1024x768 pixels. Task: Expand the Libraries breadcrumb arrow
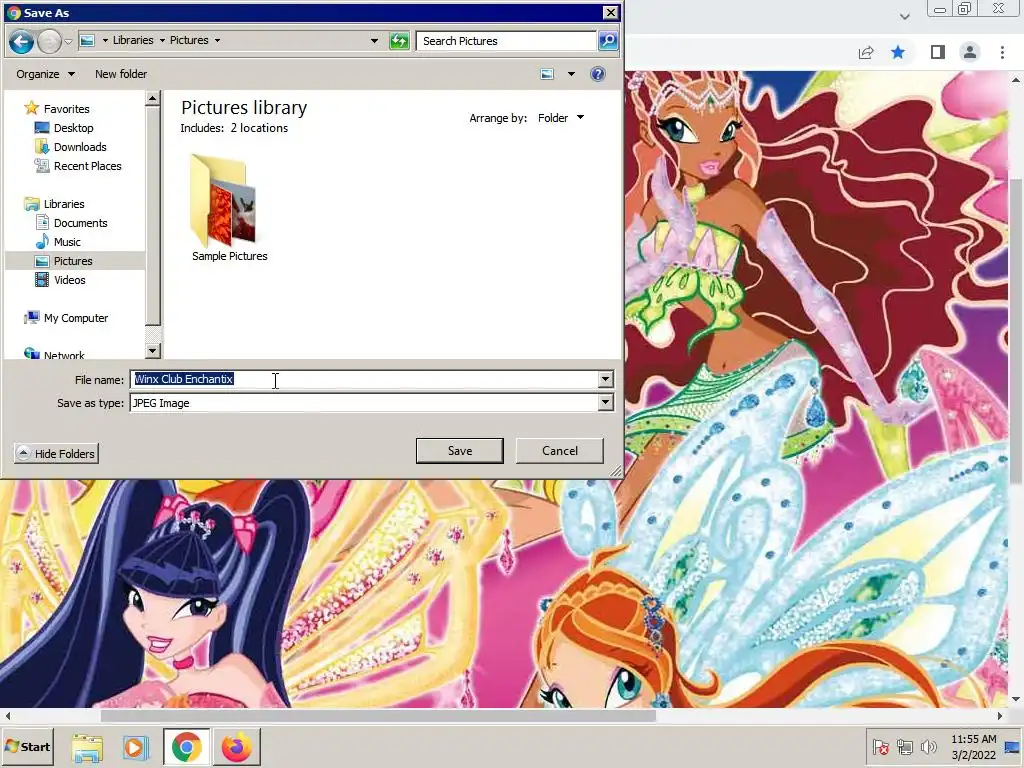tap(162, 40)
